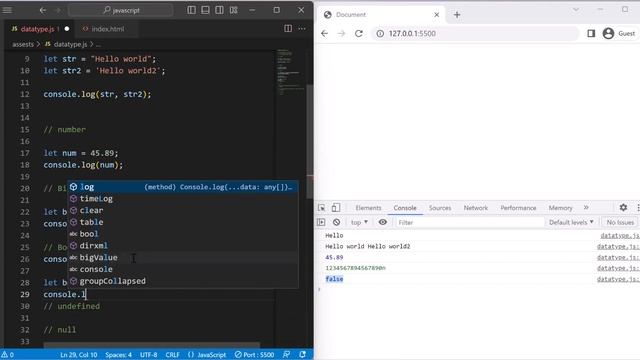Select bool suggestion in autocomplete list
This screenshot has width=640, height=360.
[x=183, y=234]
